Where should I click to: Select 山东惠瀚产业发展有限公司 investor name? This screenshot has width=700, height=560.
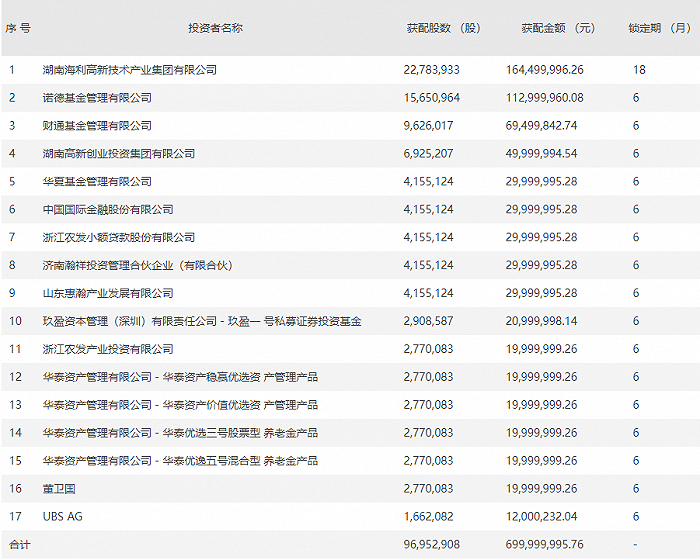click(x=108, y=293)
